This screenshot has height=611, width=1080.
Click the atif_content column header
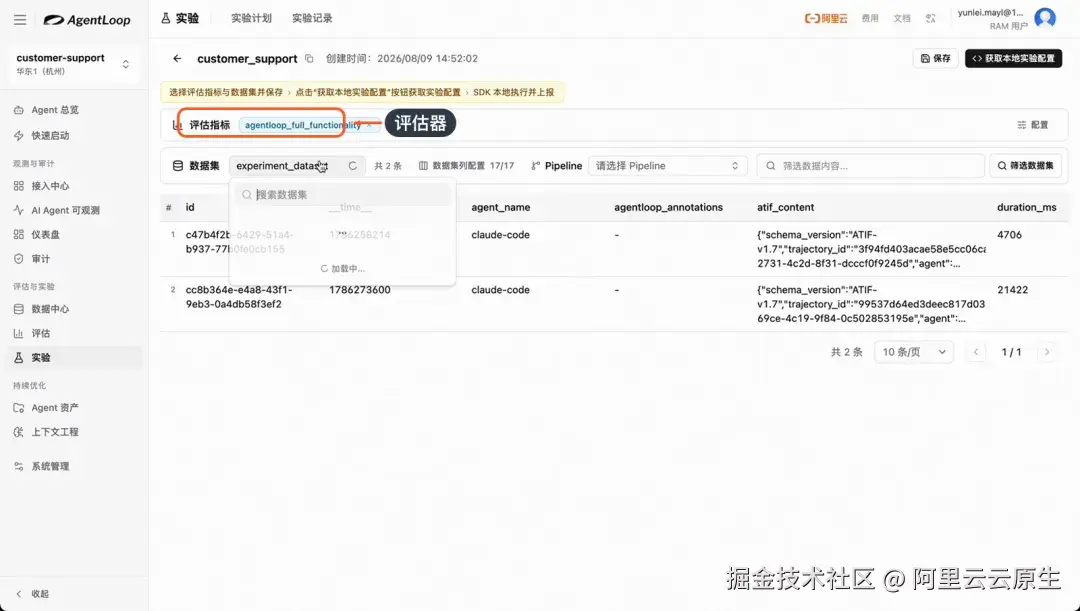785,207
